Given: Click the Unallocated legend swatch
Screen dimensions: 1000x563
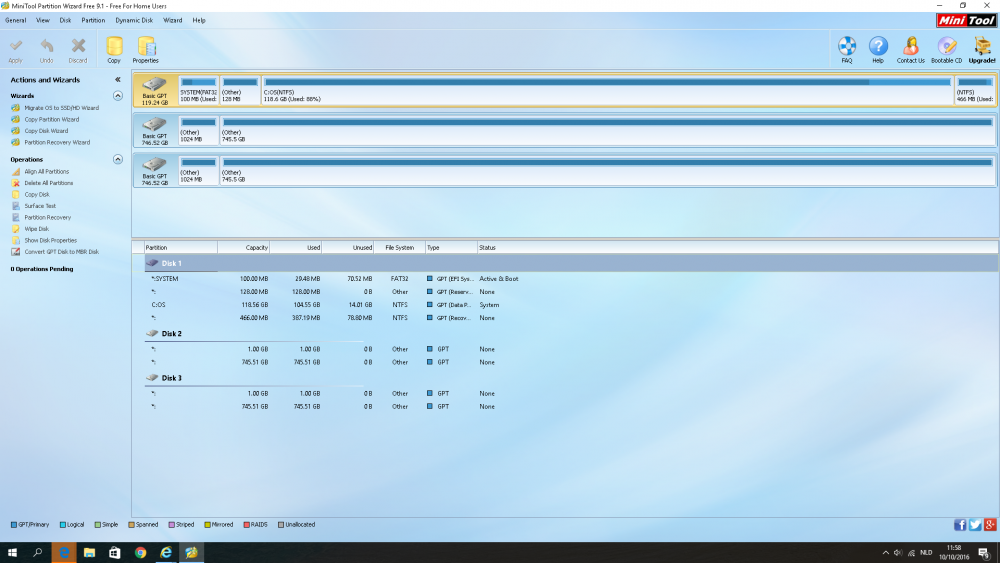Looking at the screenshot, I should tap(281, 525).
